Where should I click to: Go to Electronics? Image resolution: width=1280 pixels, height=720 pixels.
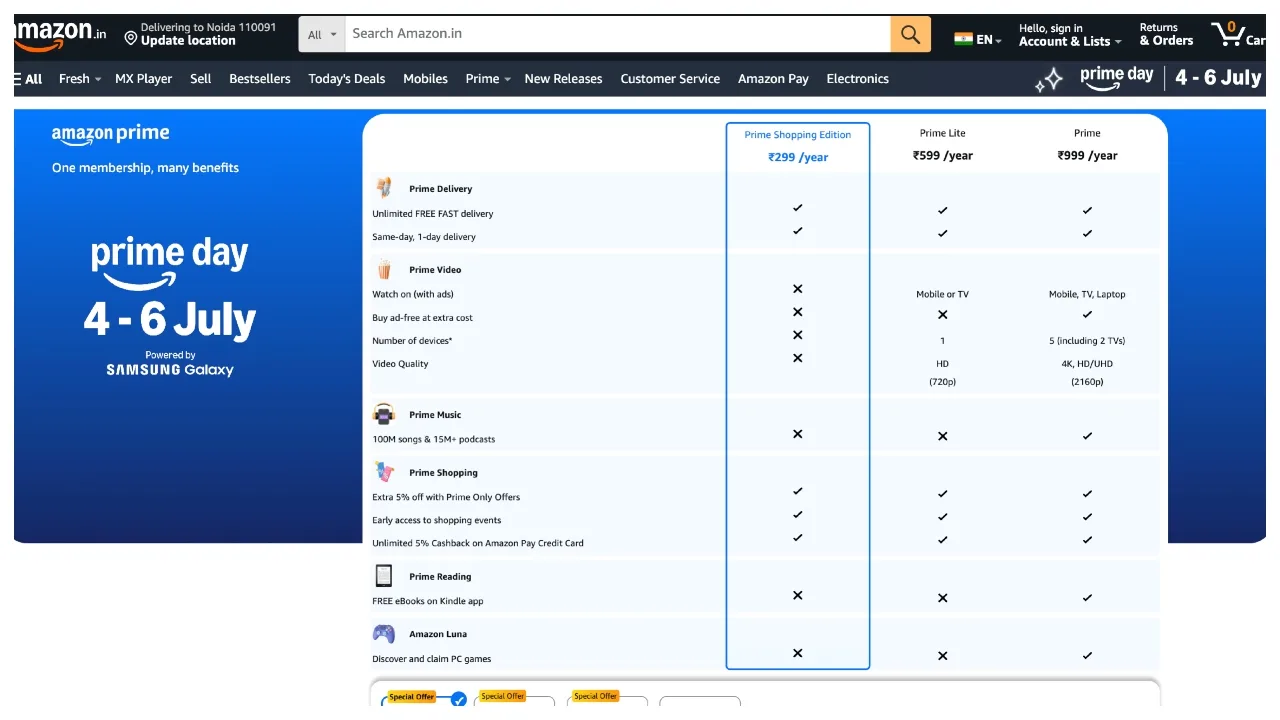857,79
